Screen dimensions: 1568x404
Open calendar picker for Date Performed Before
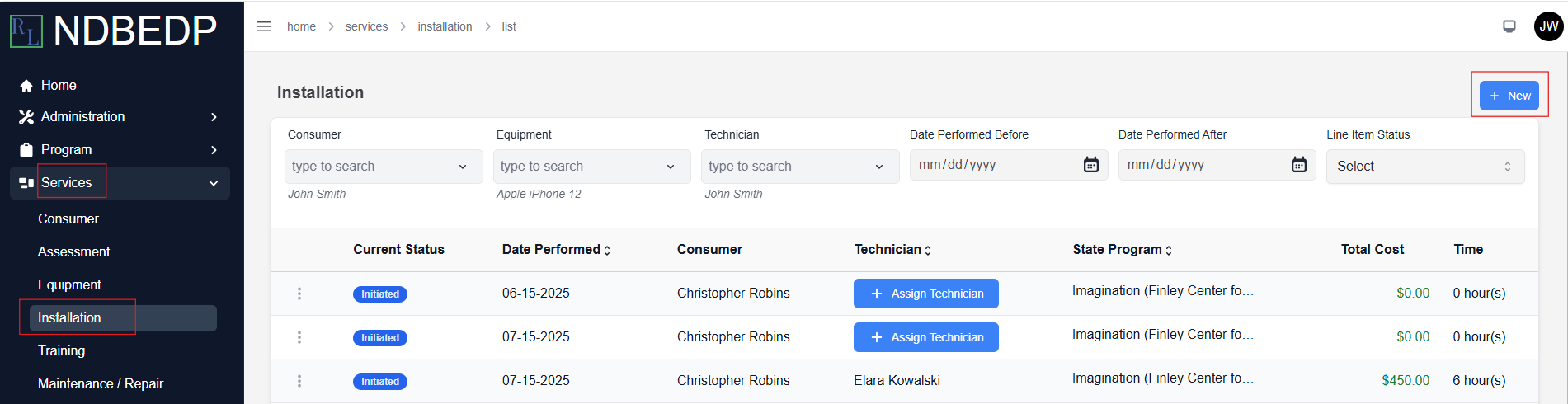pyautogui.click(x=1090, y=165)
